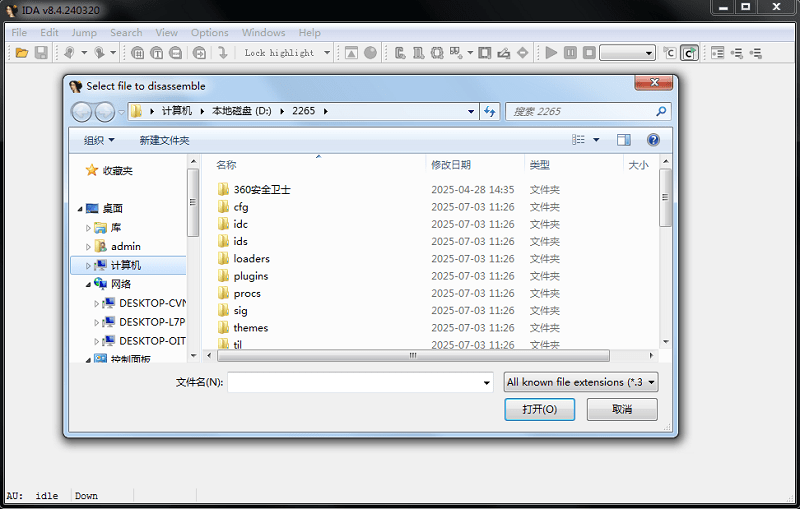Click the open file icon in IDA toolbar

pos(21,53)
